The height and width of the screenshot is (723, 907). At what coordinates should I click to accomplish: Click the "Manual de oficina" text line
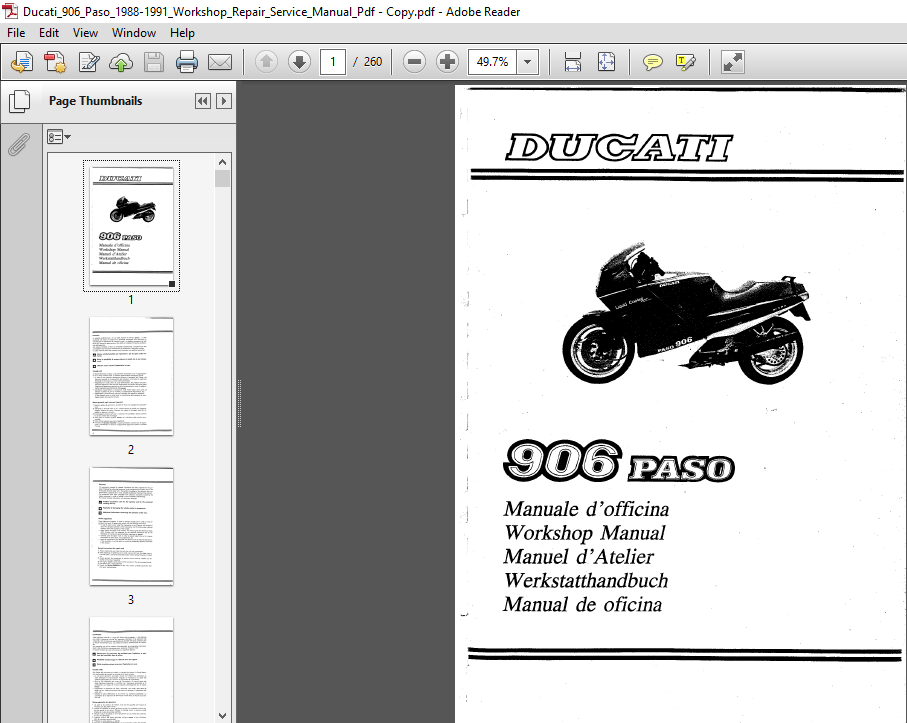pos(582,604)
